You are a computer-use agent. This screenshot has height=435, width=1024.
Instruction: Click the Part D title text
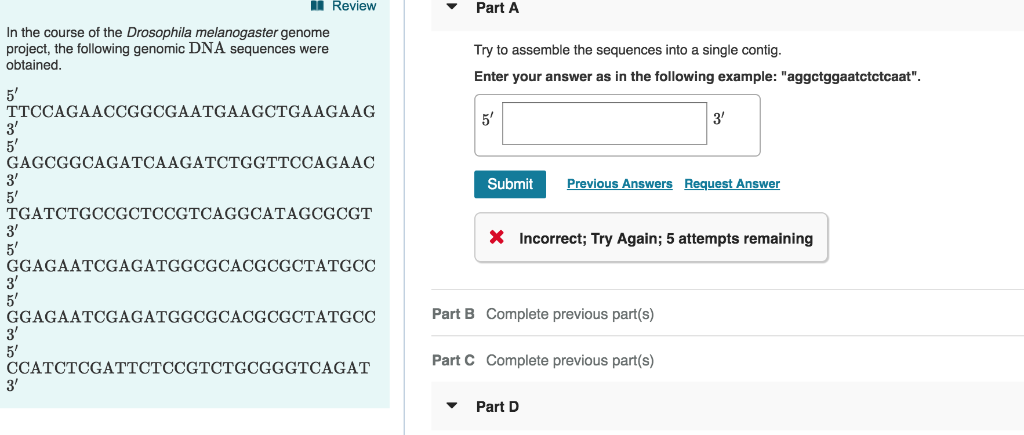tap(497, 406)
